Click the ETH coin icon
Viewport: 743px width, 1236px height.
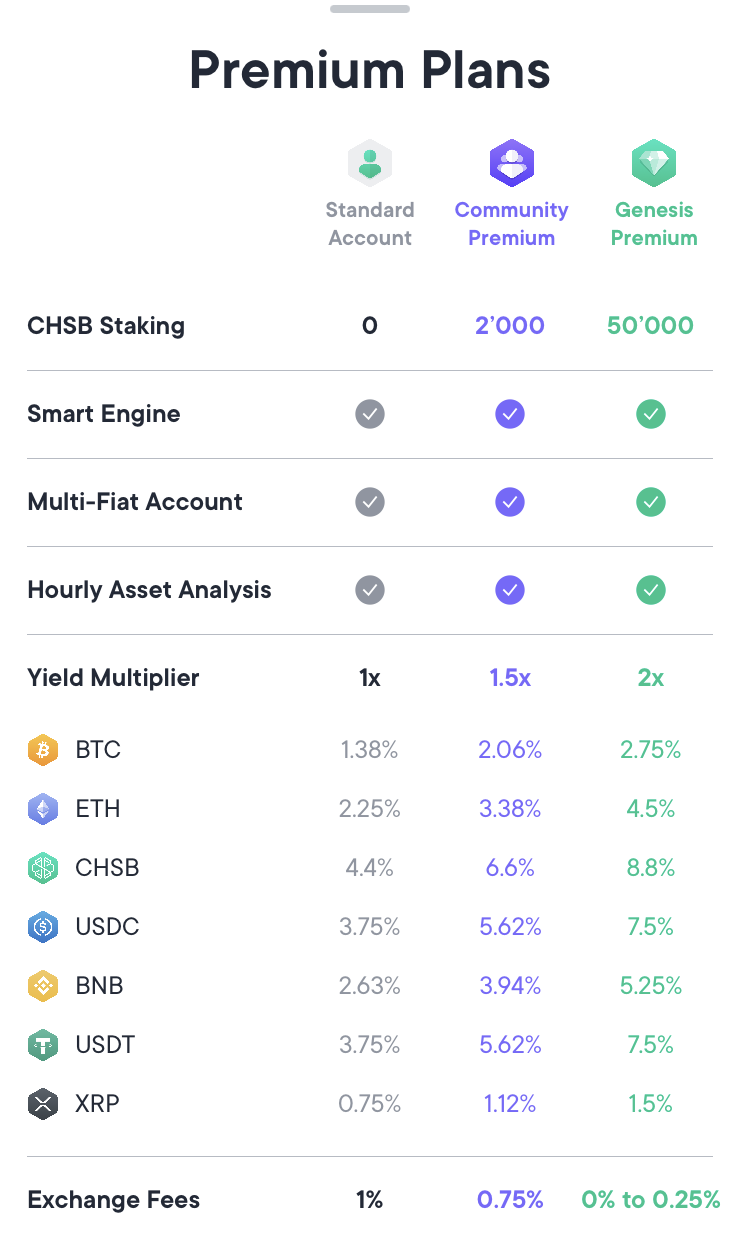pyautogui.click(x=43, y=809)
